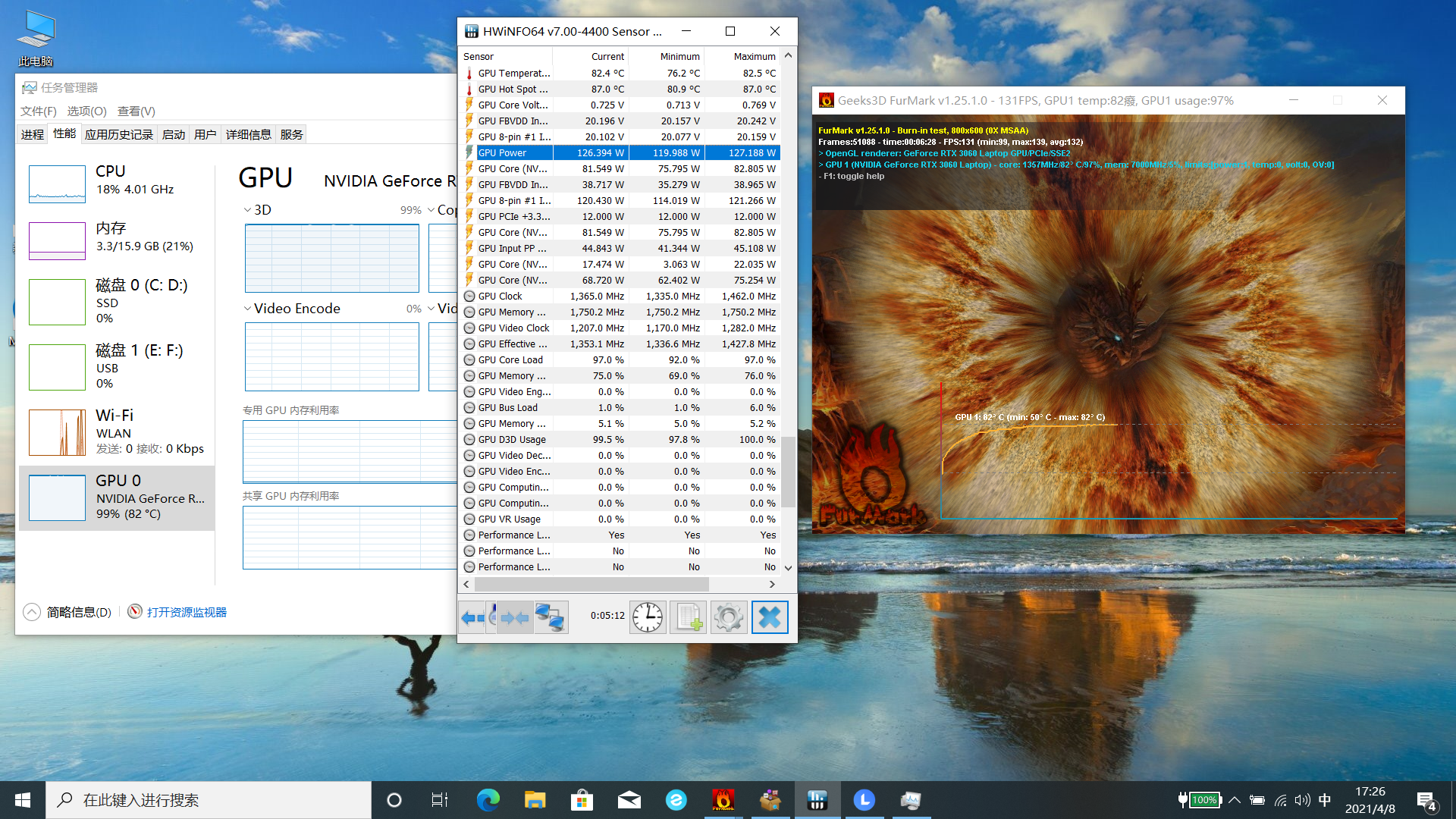Open the This PC desktop icon

pos(36,38)
